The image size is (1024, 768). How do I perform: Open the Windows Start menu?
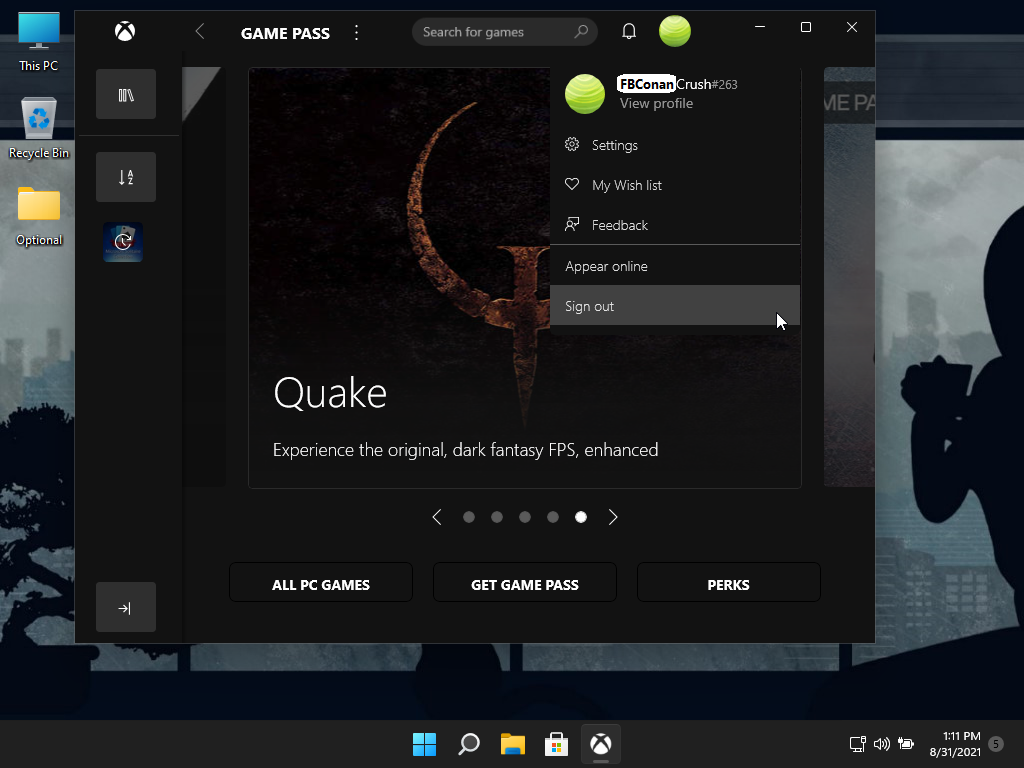click(x=424, y=744)
